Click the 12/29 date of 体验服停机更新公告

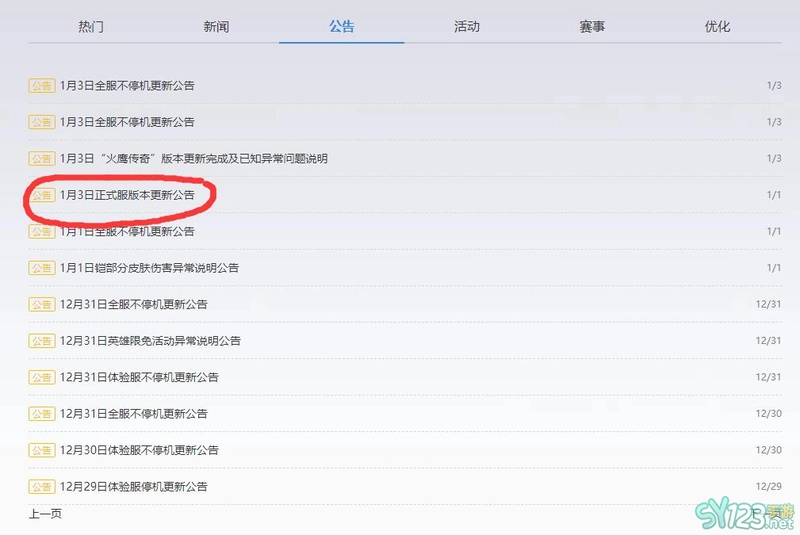768,487
